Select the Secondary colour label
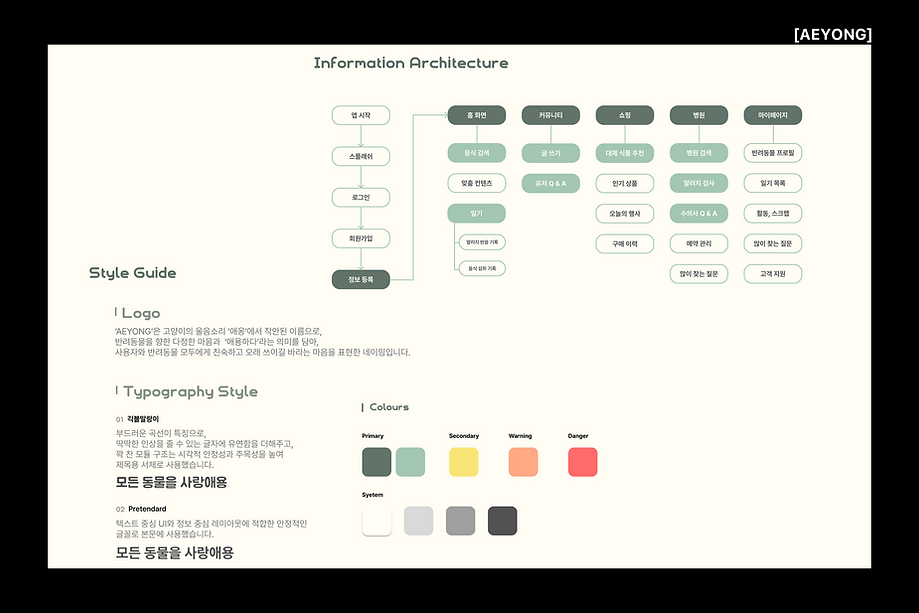Image resolution: width=919 pixels, height=613 pixels. (464, 436)
